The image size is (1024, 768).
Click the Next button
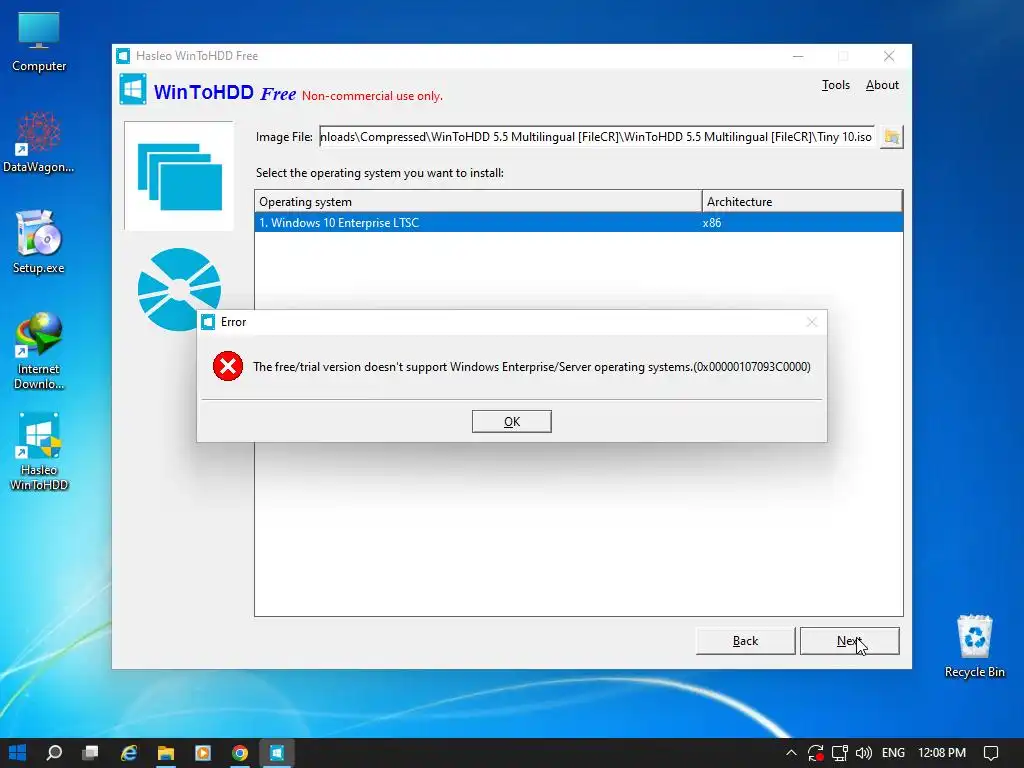(x=849, y=641)
